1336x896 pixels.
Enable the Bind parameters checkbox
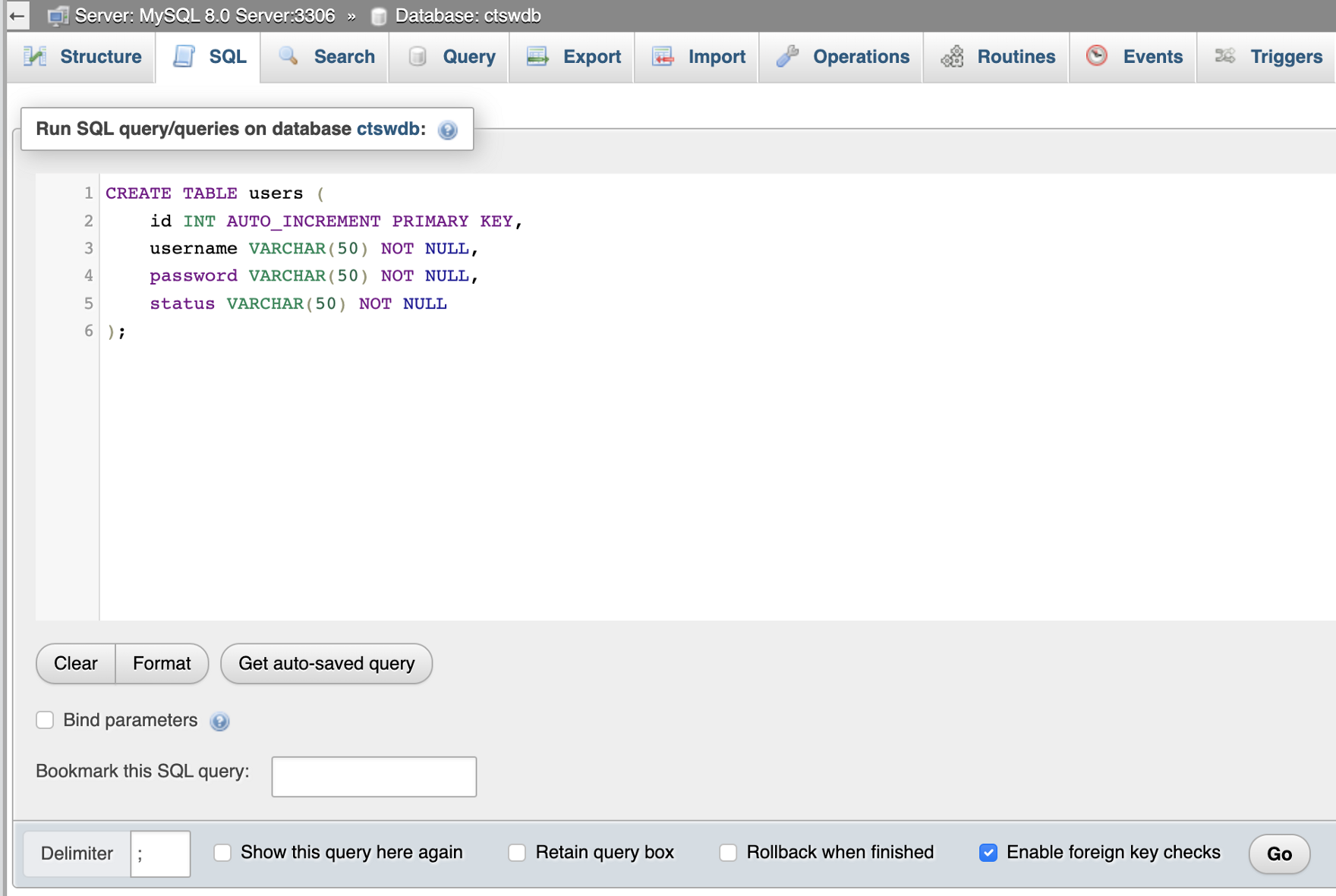coord(45,720)
